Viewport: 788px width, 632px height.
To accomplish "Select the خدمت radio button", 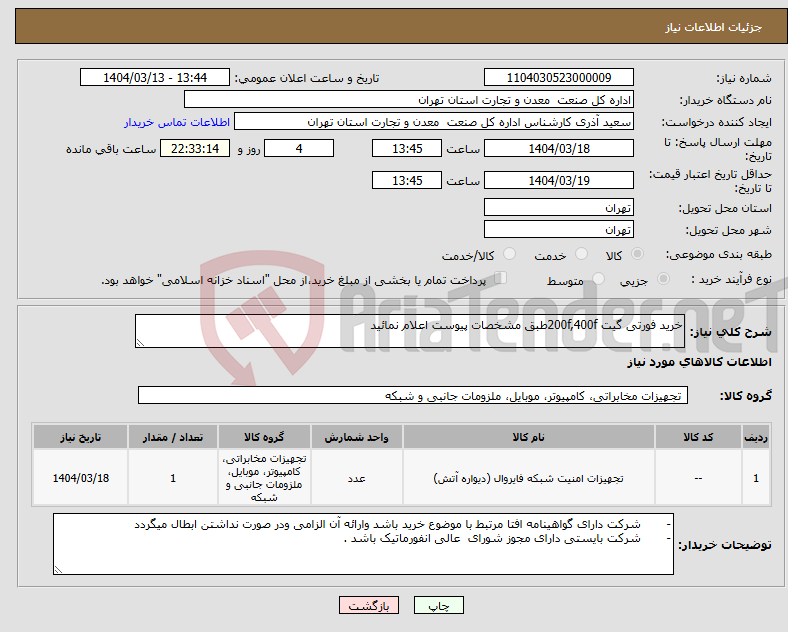I will click(581, 254).
